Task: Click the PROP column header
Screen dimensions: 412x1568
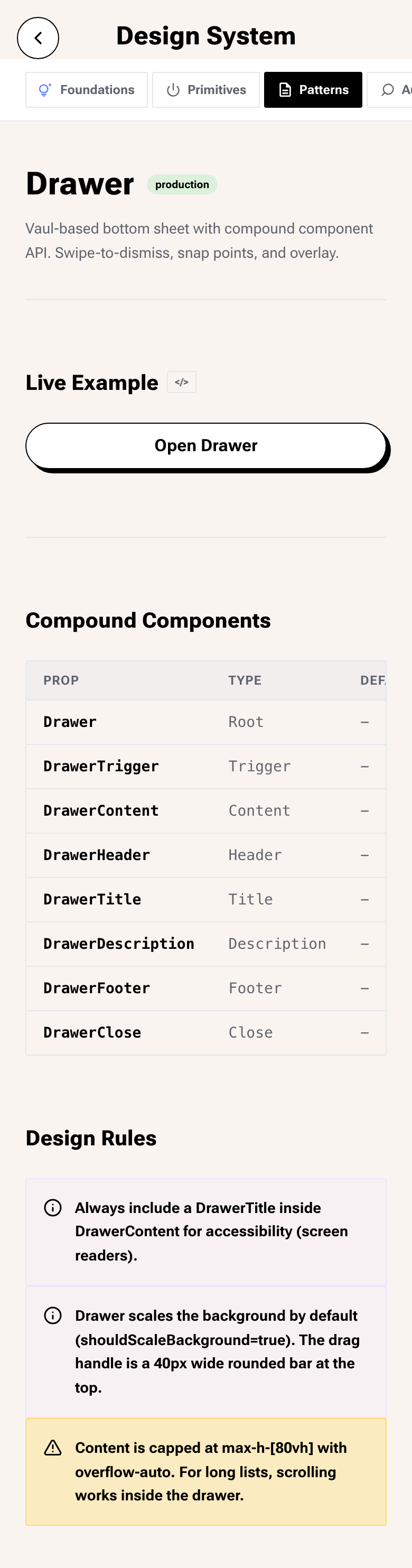Action: (61, 680)
